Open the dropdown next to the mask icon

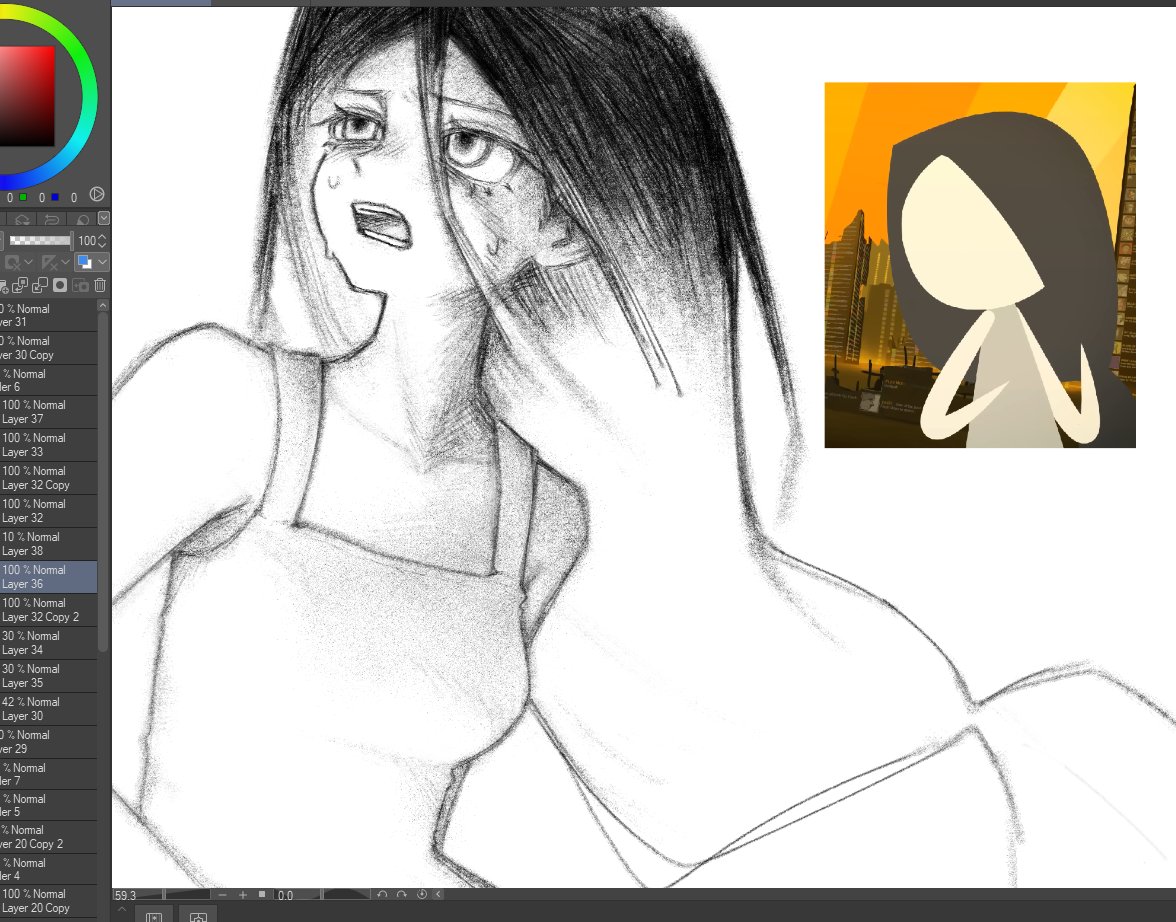pyautogui.click(x=28, y=263)
